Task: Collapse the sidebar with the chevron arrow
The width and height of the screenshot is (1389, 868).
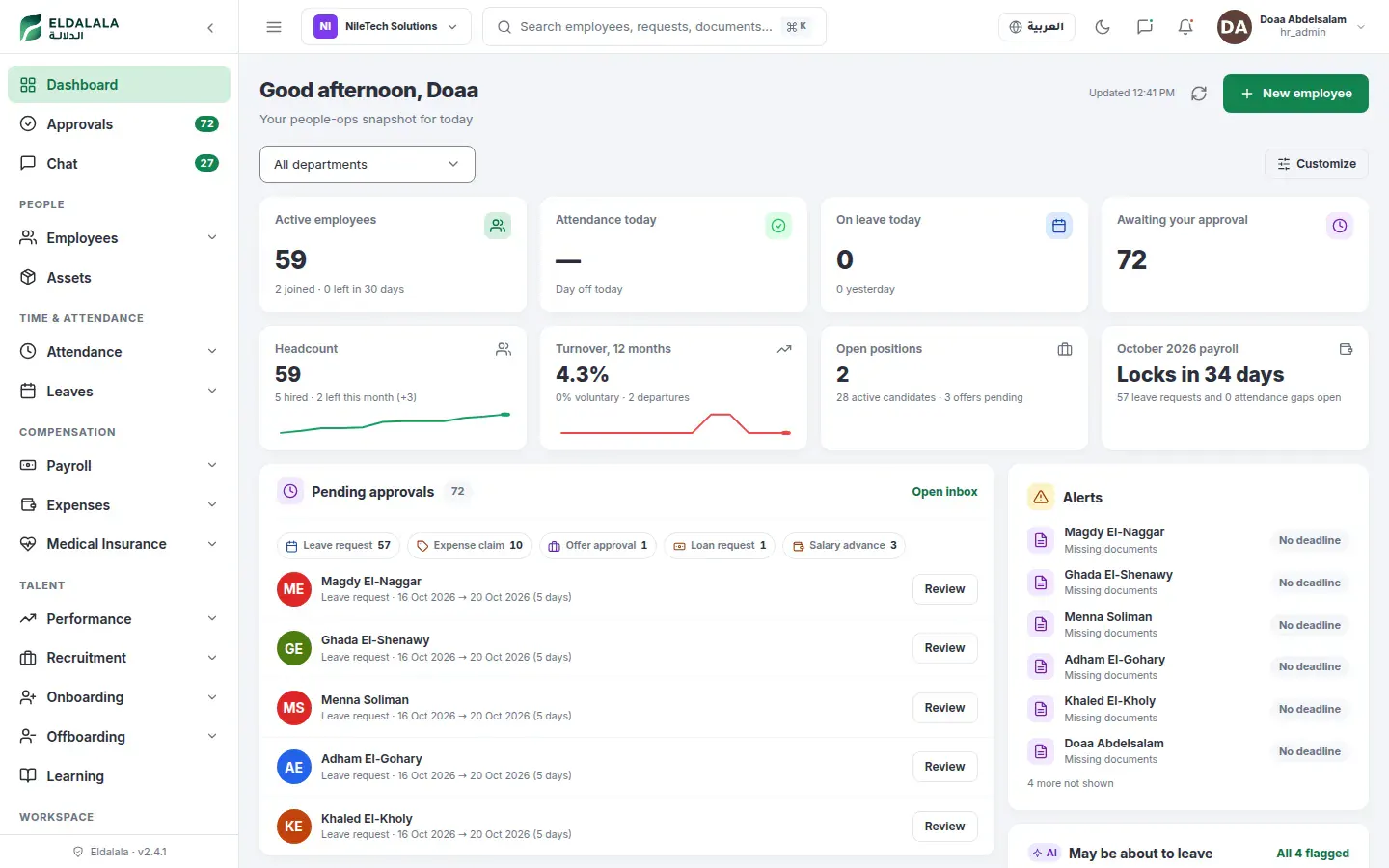Action: [210, 28]
